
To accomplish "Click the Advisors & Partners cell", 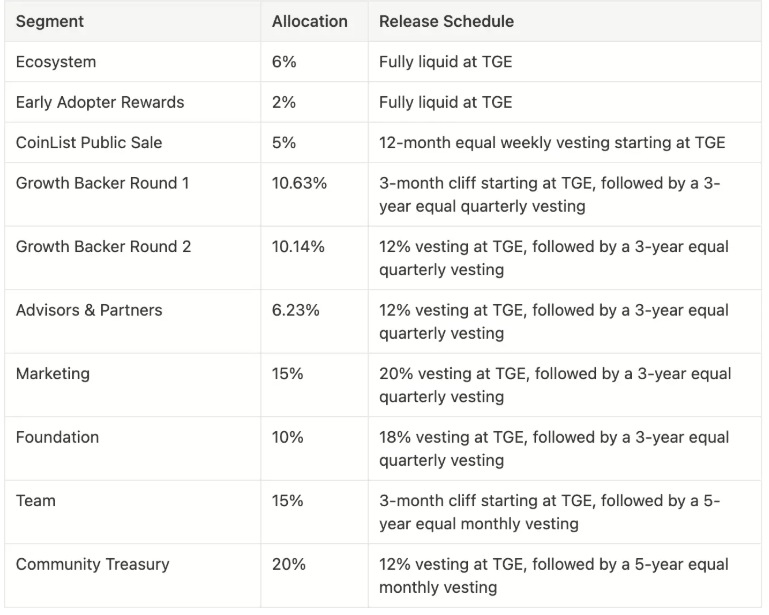I will [89, 310].
